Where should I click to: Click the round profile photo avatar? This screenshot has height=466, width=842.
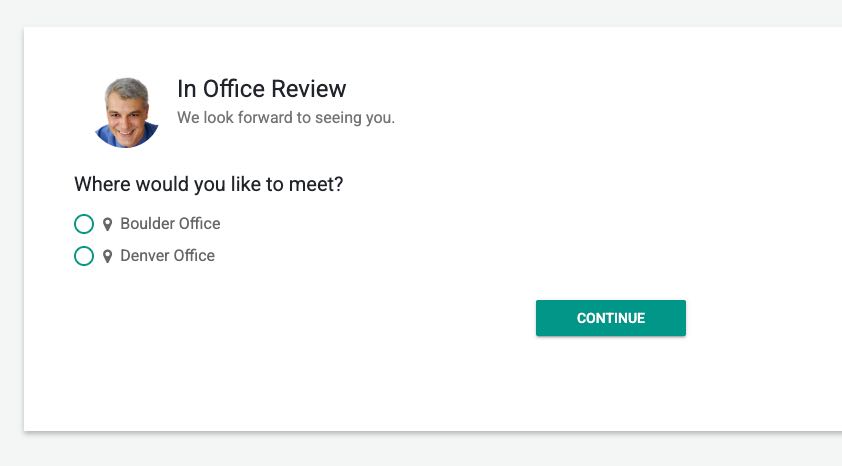click(x=127, y=112)
